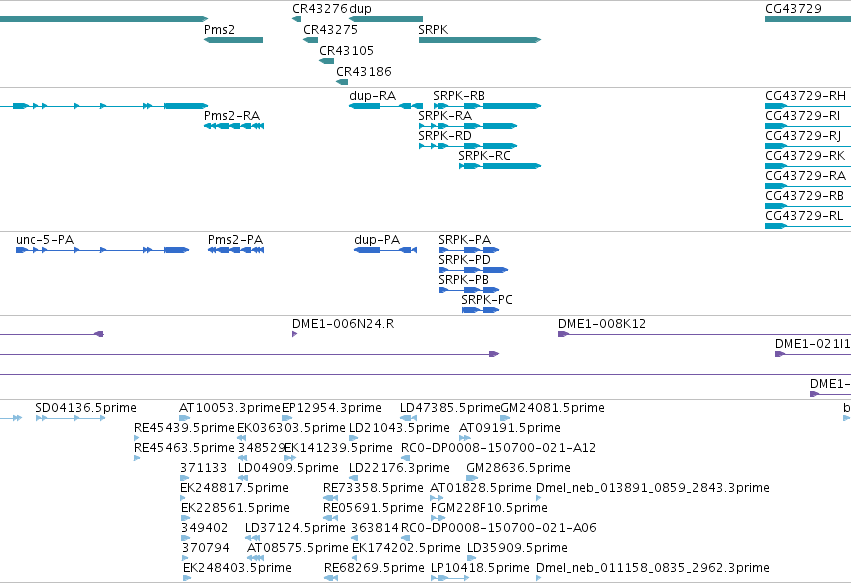Click the Pms2 gene bar
This screenshot has width=851, height=583.
[233, 40]
